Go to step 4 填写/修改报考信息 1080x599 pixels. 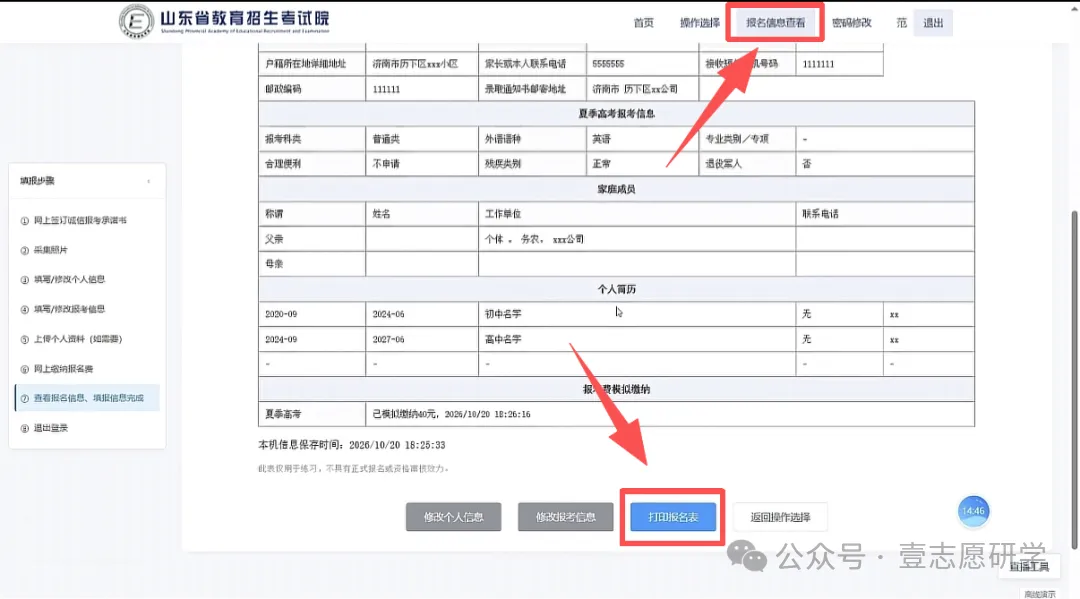63,309
